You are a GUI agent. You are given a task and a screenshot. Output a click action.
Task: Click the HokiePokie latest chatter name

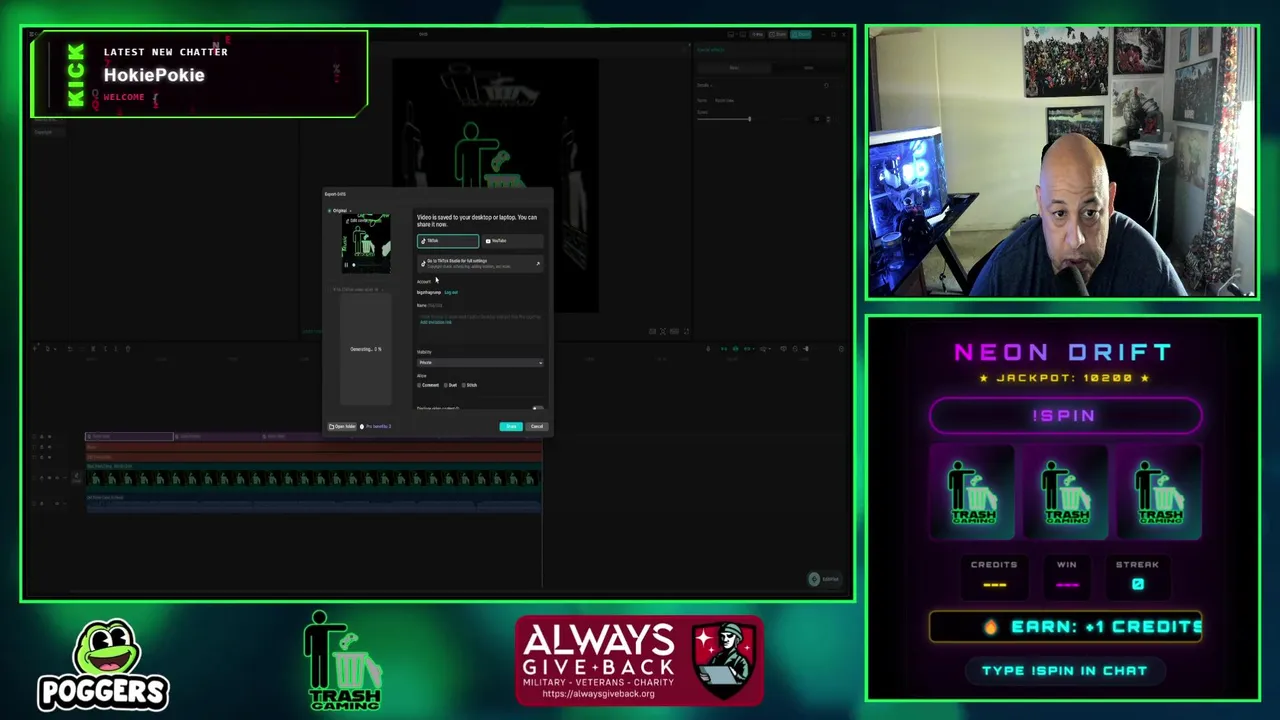pos(154,75)
